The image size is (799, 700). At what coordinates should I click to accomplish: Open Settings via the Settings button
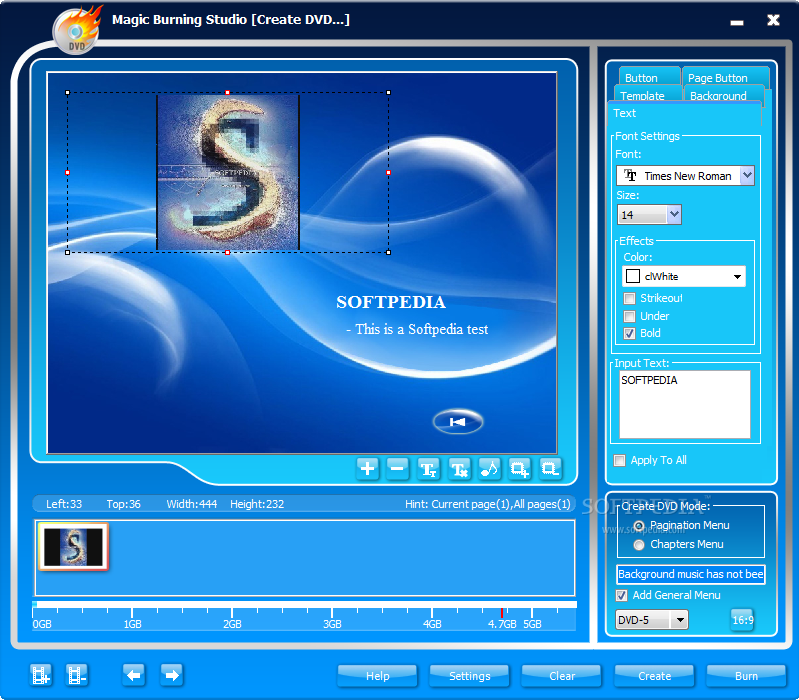[x=469, y=676]
